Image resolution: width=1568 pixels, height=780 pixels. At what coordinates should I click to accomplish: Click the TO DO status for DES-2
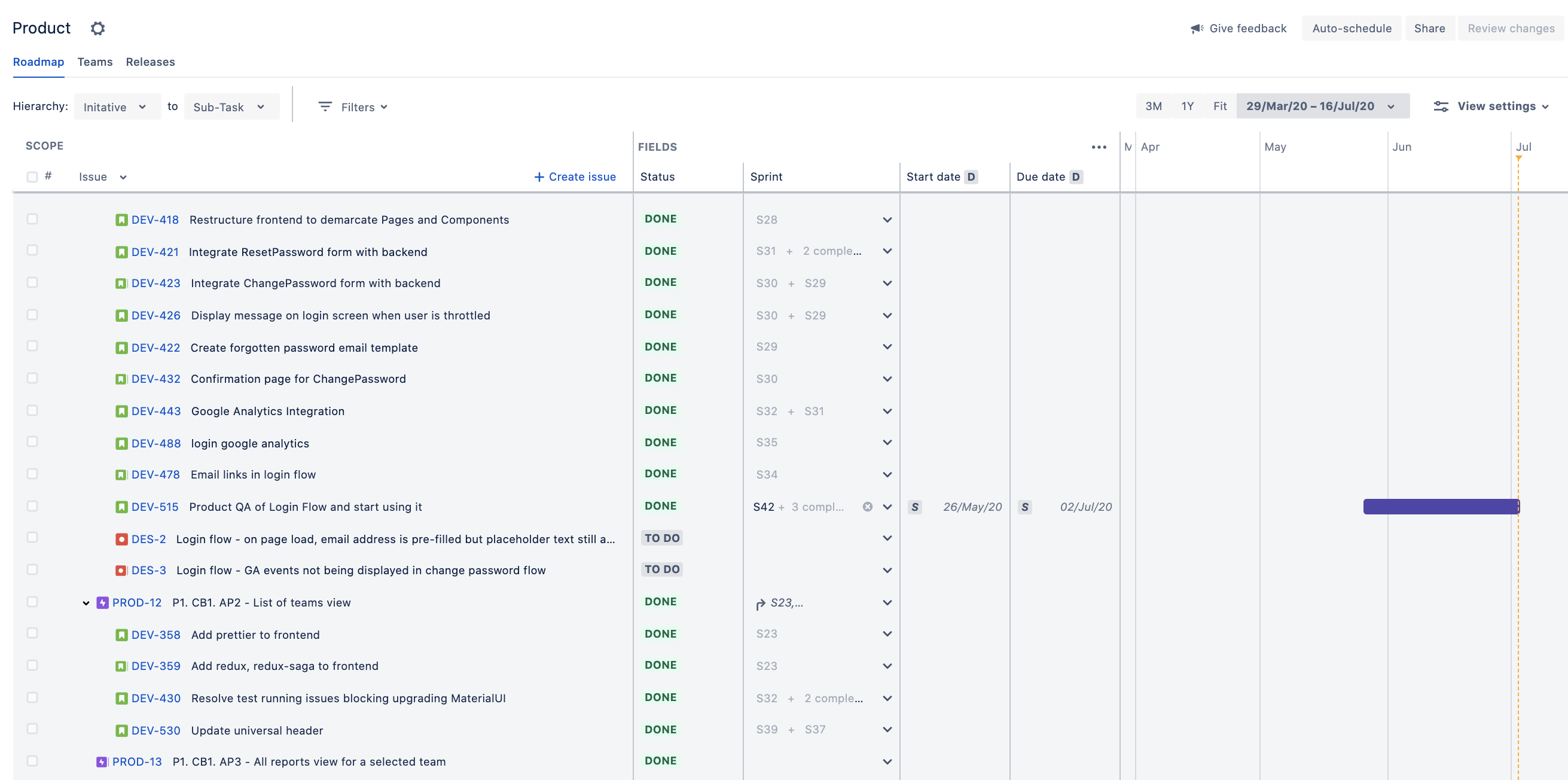661,538
